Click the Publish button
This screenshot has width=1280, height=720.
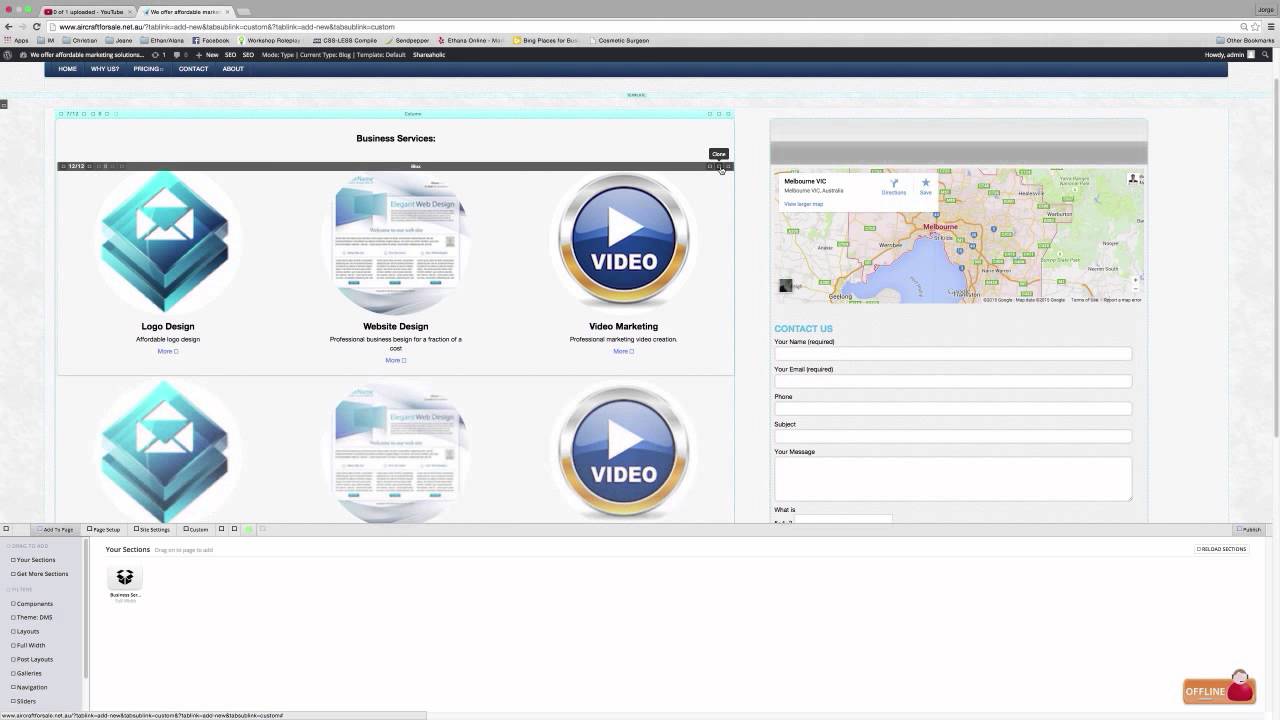pyautogui.click(x=1249, y=529)
